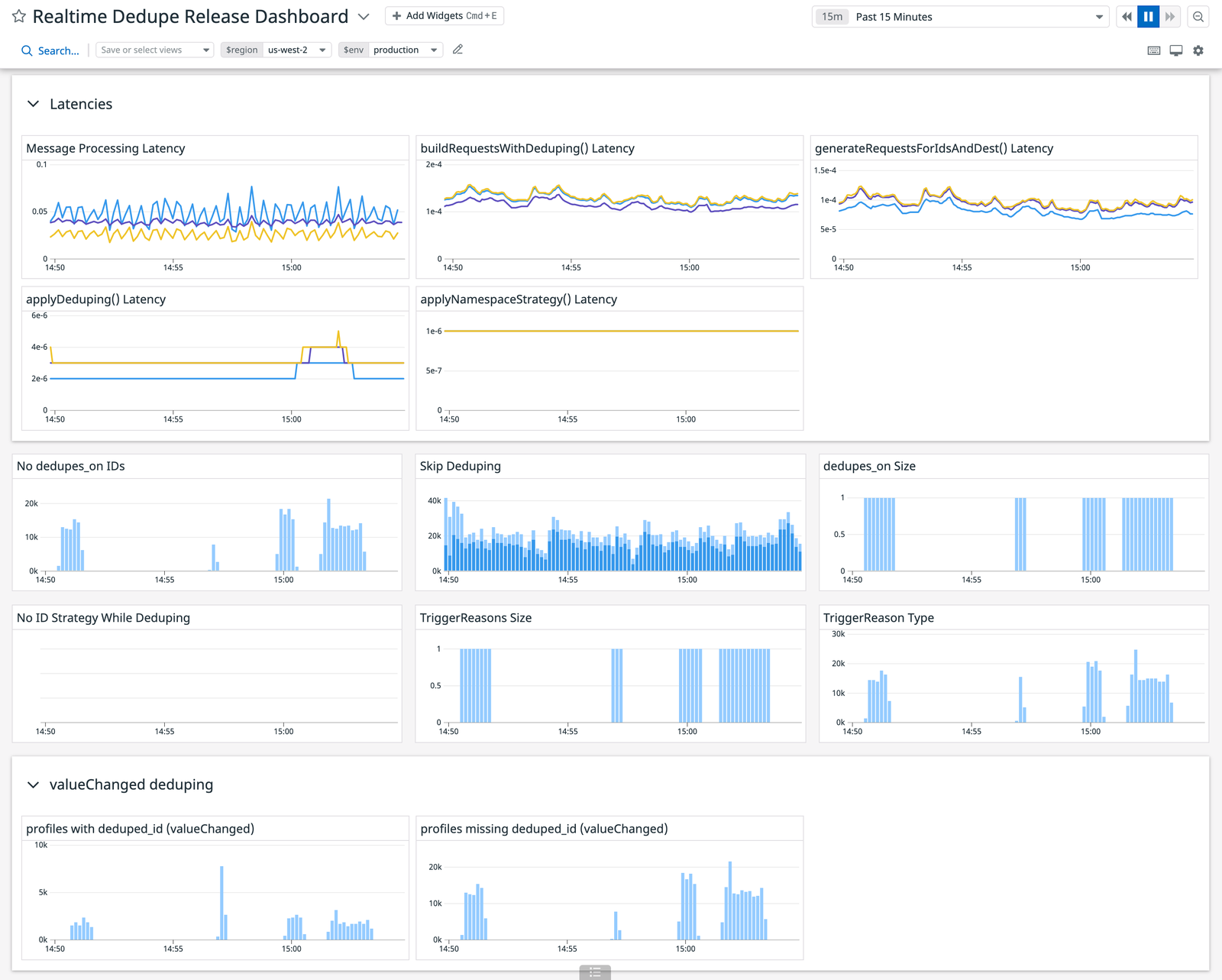This screenshot has height=980, width=1222.
Task: Open the $env production variable dropdown
Action: coord(390,50)
